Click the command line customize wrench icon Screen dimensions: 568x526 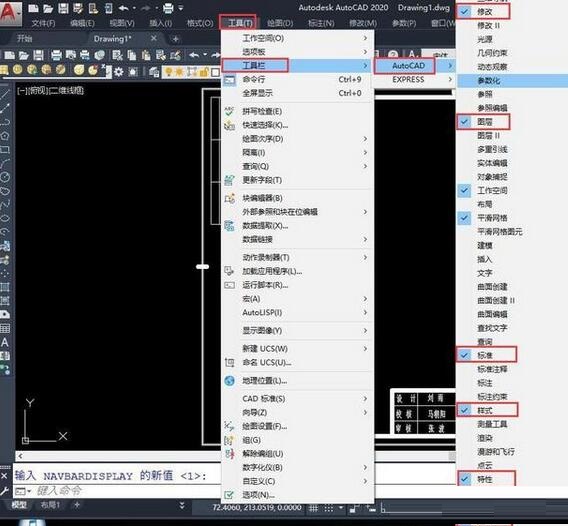click(x=4, y=491)
